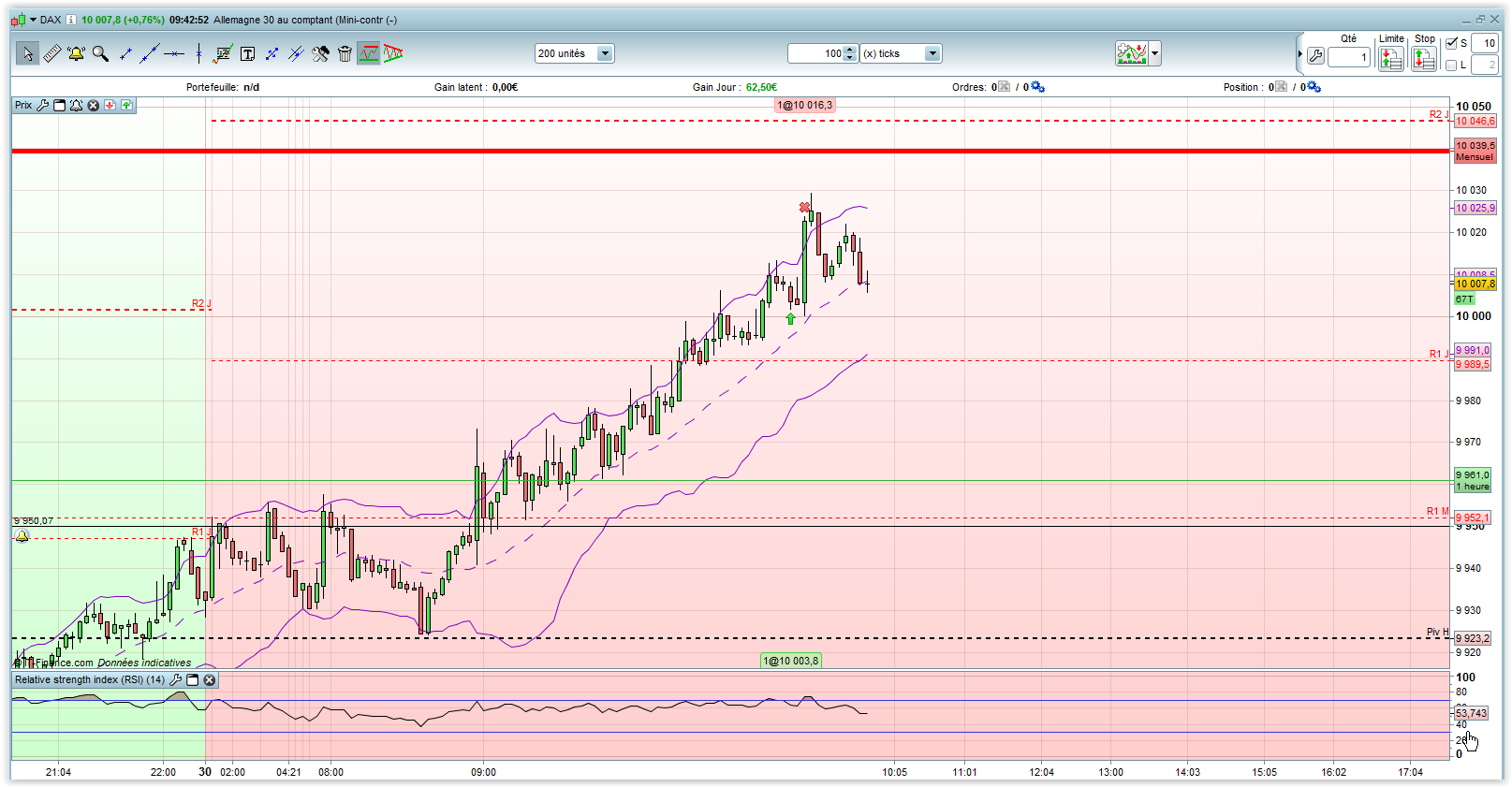Click the 1@10 003,8 order label
The width and height of the screenshot is (1512, 787).
[791, 661]
